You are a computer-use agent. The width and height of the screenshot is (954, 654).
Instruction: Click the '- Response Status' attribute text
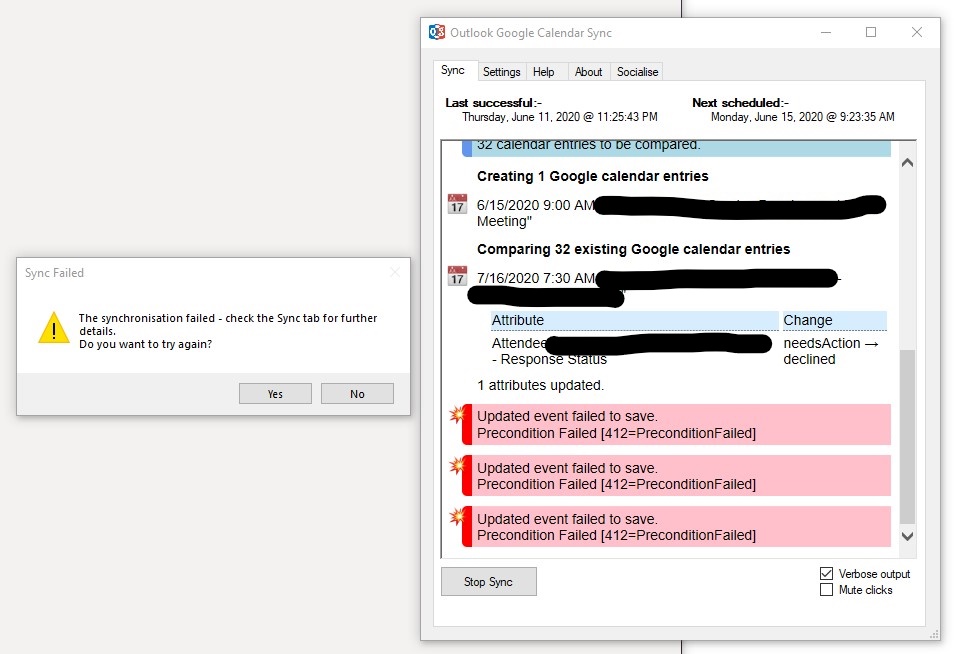click(x=549, y=360)
